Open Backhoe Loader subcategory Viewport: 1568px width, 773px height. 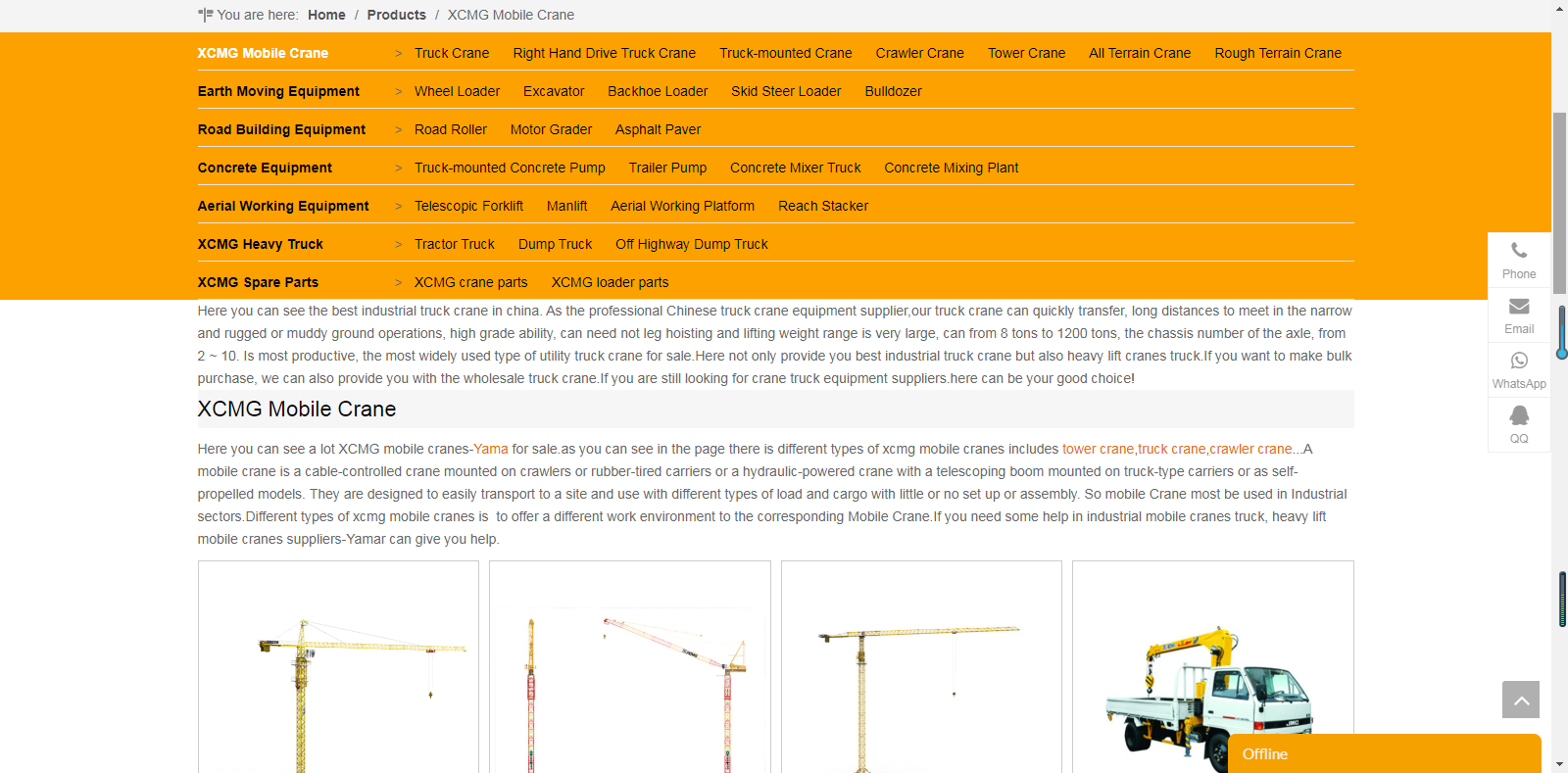[658, 91]
